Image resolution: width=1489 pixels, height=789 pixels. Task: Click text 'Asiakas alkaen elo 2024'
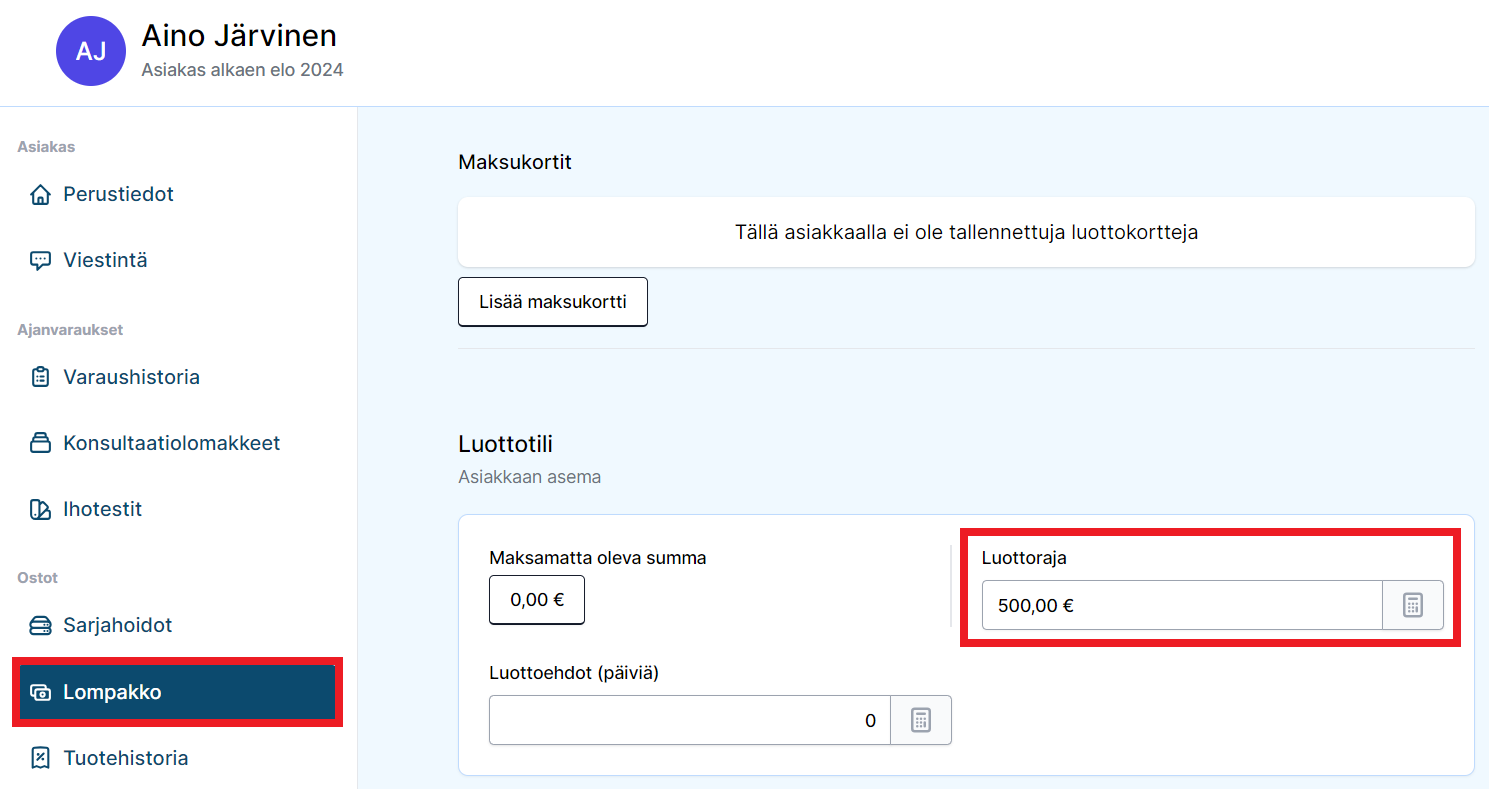tap(242, 70)
